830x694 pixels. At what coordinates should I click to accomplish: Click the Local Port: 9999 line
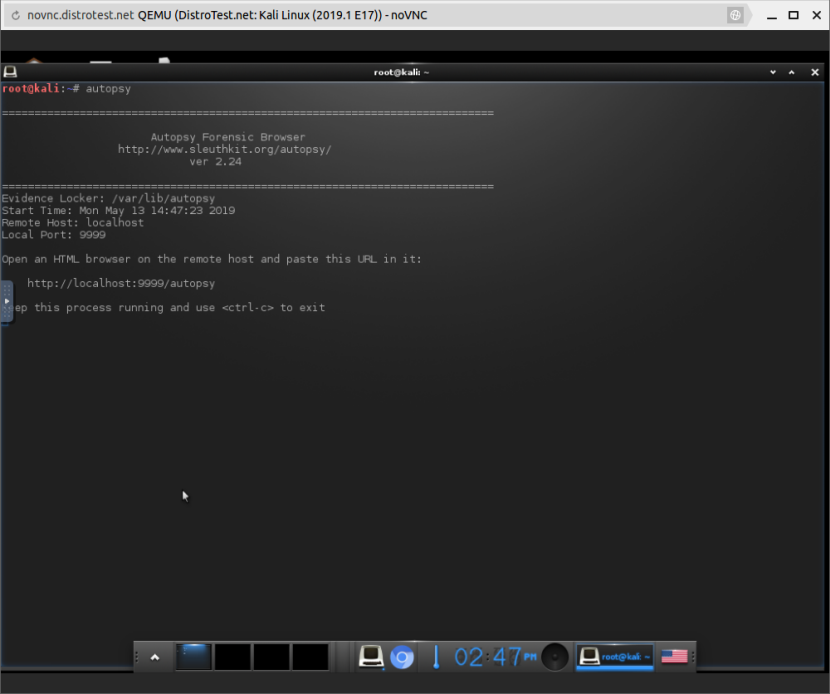pos(53,235)
